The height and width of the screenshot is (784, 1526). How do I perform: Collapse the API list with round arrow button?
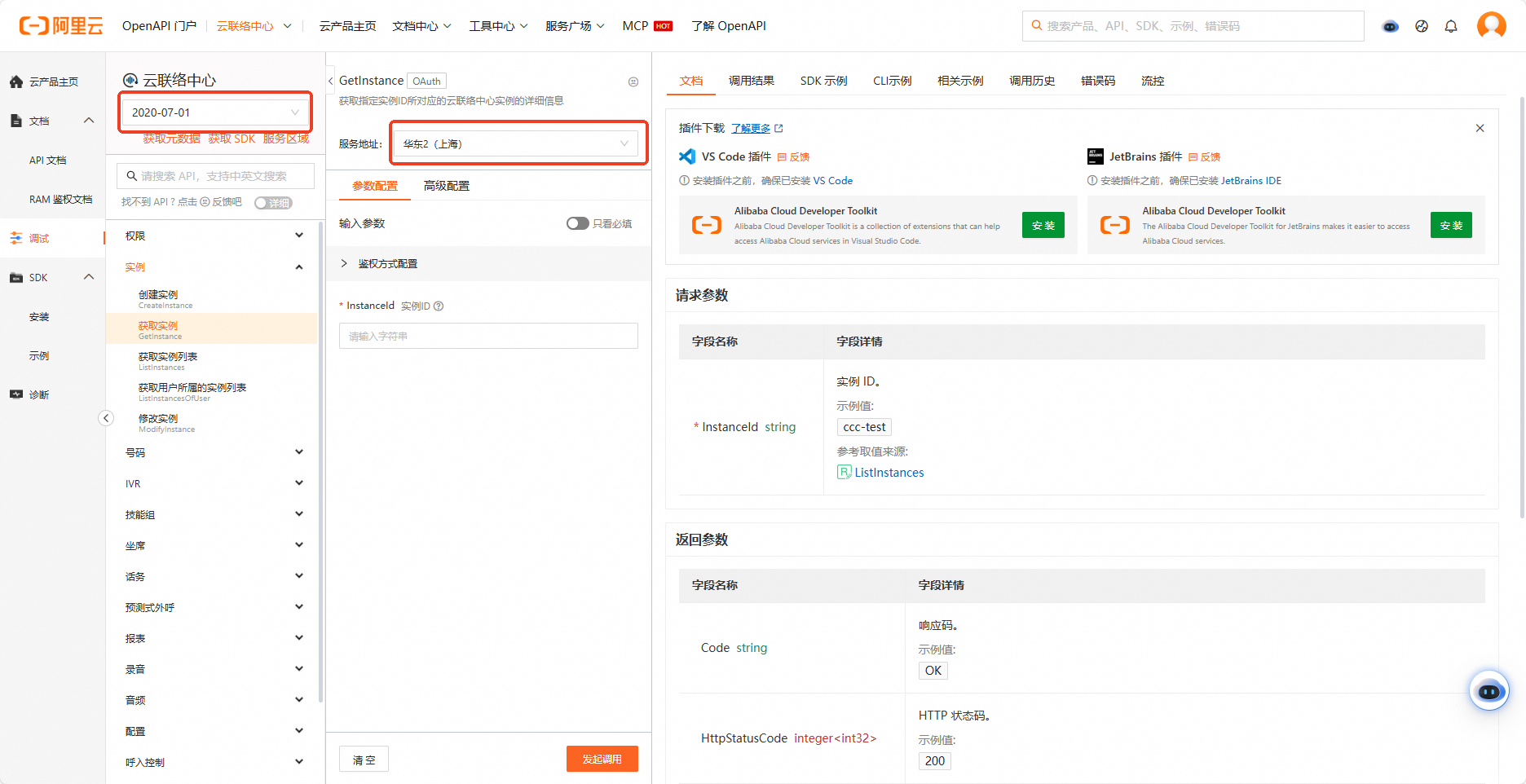(x=106, y=418)
